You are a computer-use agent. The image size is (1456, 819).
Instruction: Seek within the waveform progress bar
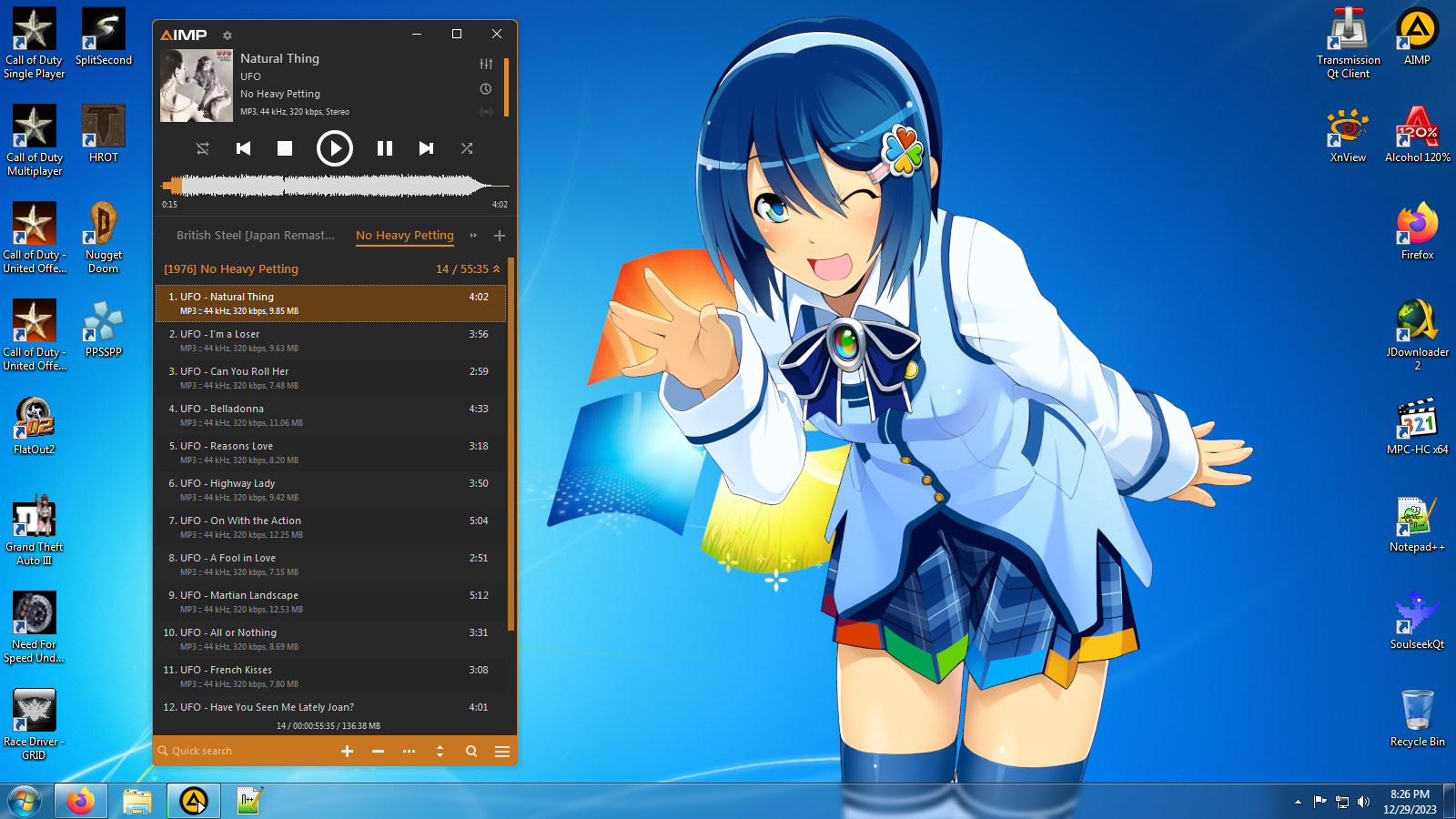click(x=335, y=186)
